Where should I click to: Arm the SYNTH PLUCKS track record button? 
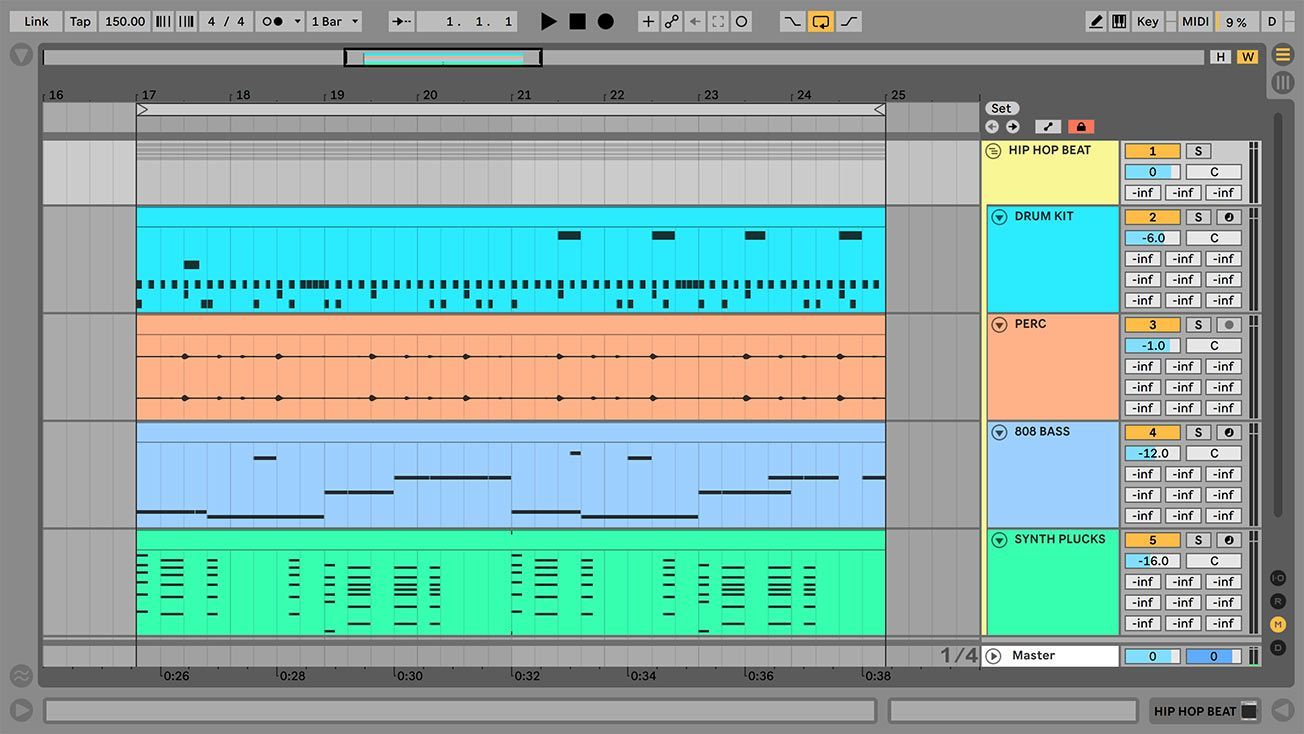click(x=1229, y=540)
